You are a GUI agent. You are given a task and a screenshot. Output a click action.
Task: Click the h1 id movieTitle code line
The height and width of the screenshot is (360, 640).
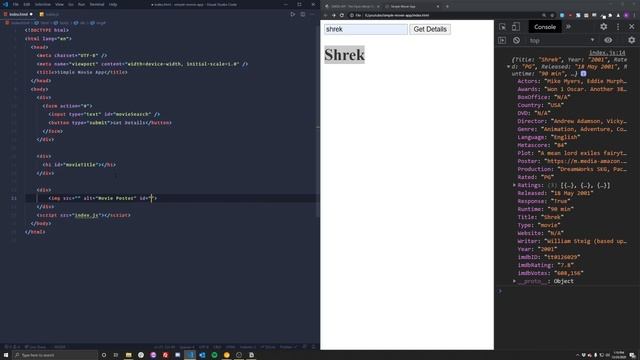79,165
